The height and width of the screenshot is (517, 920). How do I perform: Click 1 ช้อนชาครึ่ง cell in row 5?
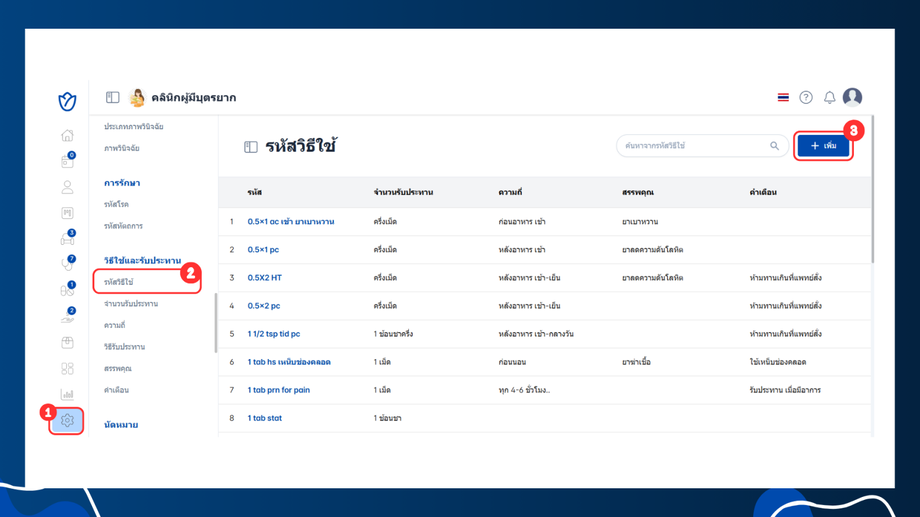click(393, 334)
